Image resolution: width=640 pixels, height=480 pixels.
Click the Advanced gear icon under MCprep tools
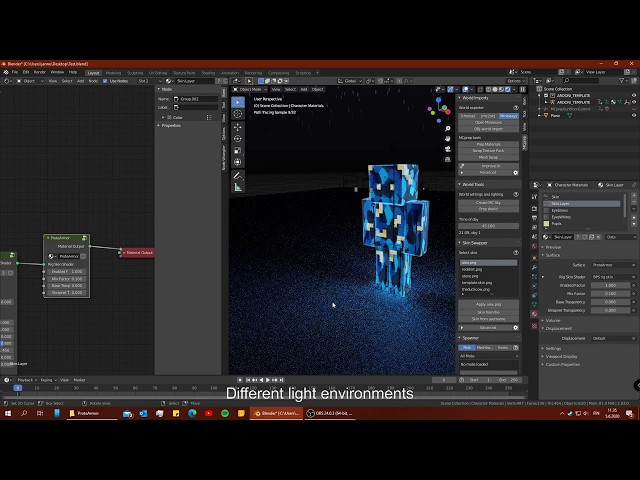(x=516, y=173)
